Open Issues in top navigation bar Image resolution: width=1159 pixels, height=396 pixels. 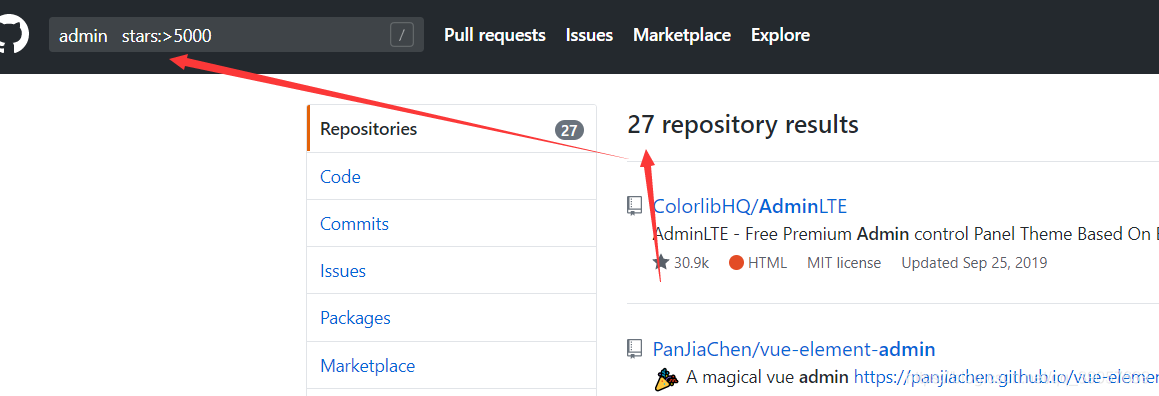coord(589,35)
